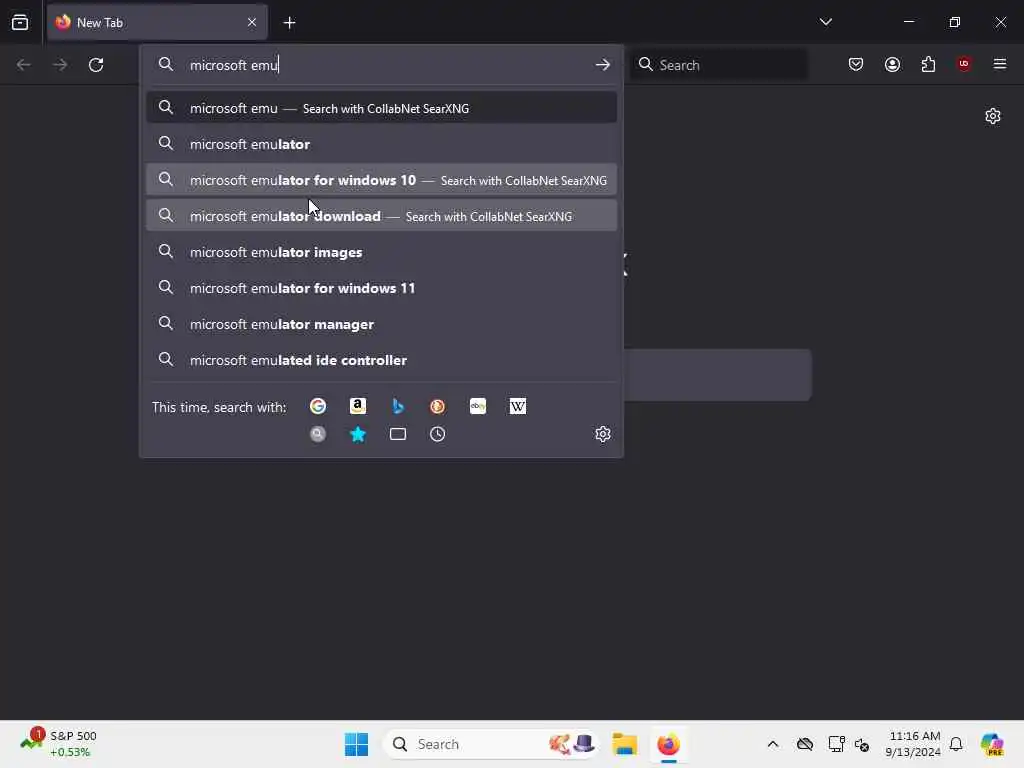
Task: Search this time with Wikipedia icon
Action: 517,406
